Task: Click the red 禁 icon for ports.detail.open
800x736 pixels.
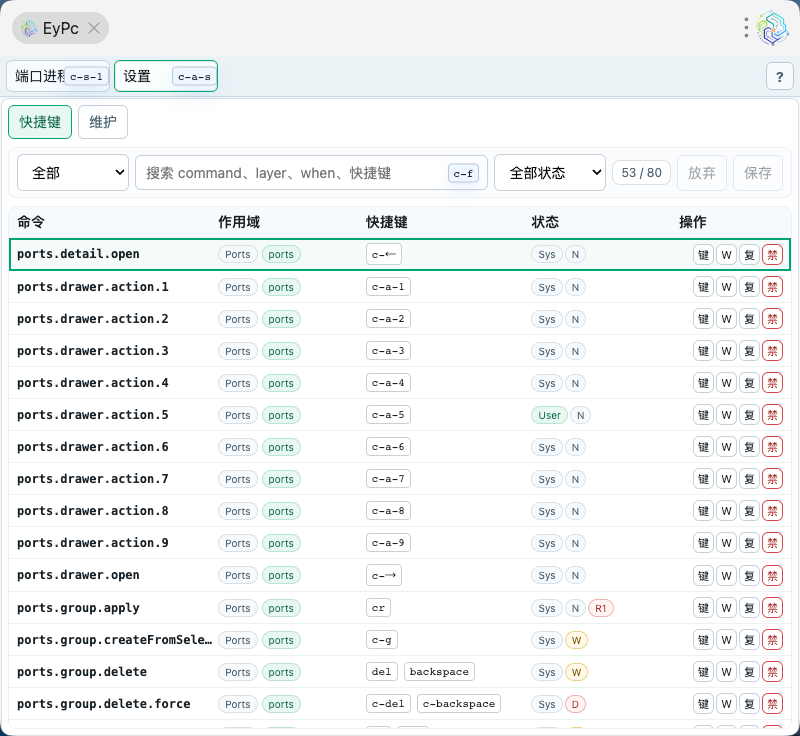Action: click(x=772, y=255)
